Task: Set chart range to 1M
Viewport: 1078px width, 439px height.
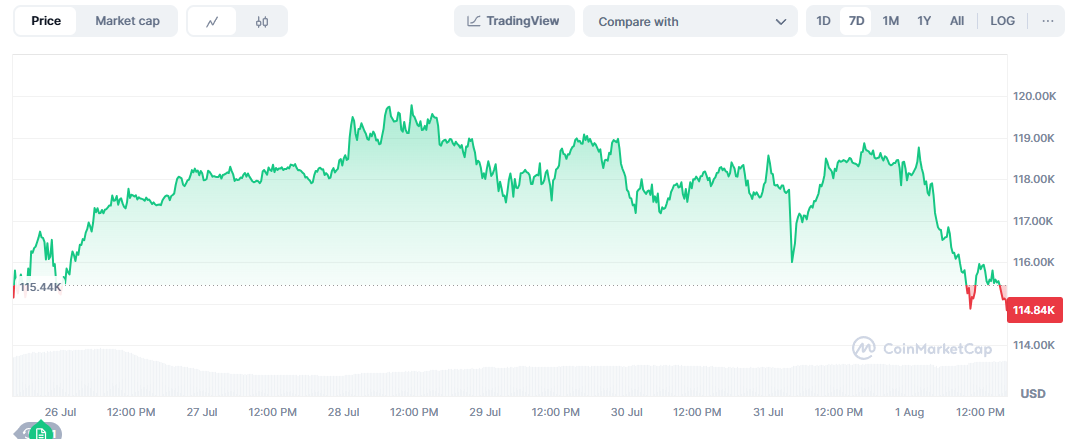Action: pos(890,21)
